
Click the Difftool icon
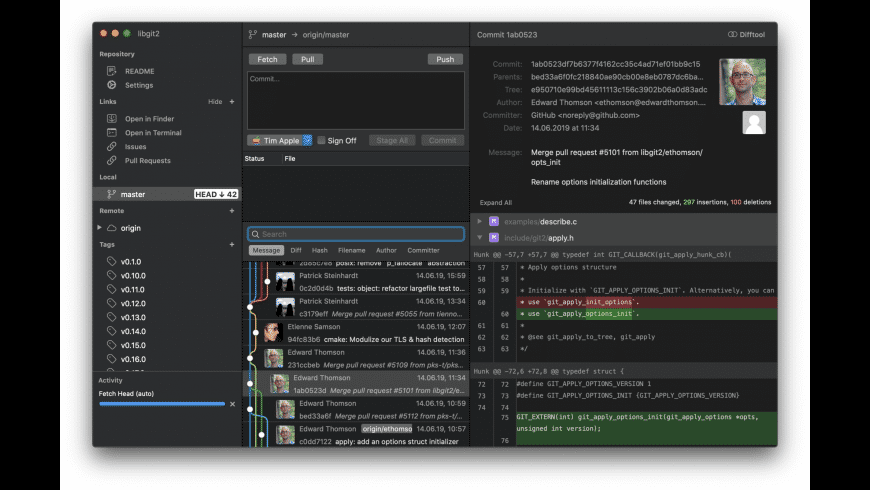coord(732,34)
